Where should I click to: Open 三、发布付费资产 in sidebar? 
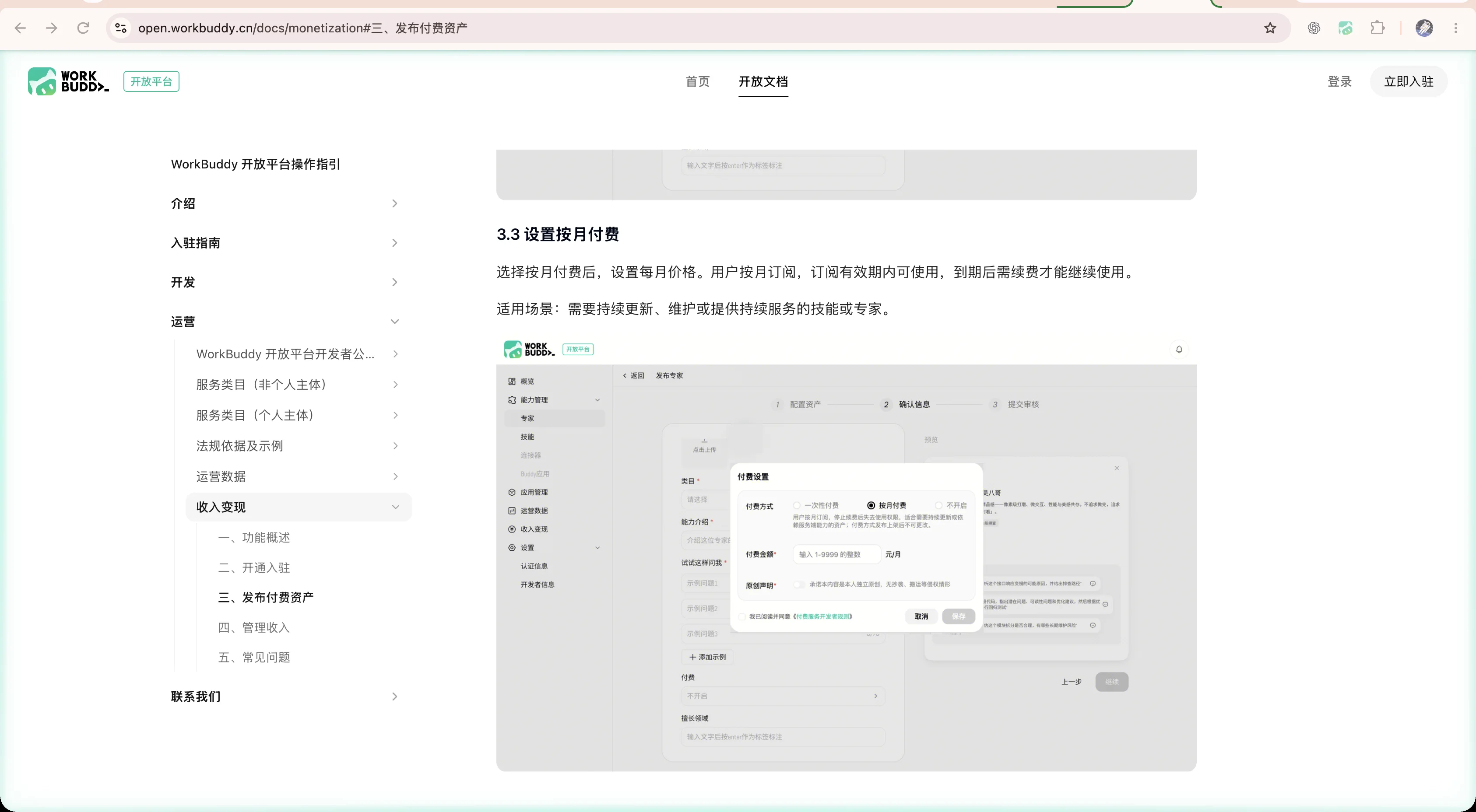[x=266, y=597]
